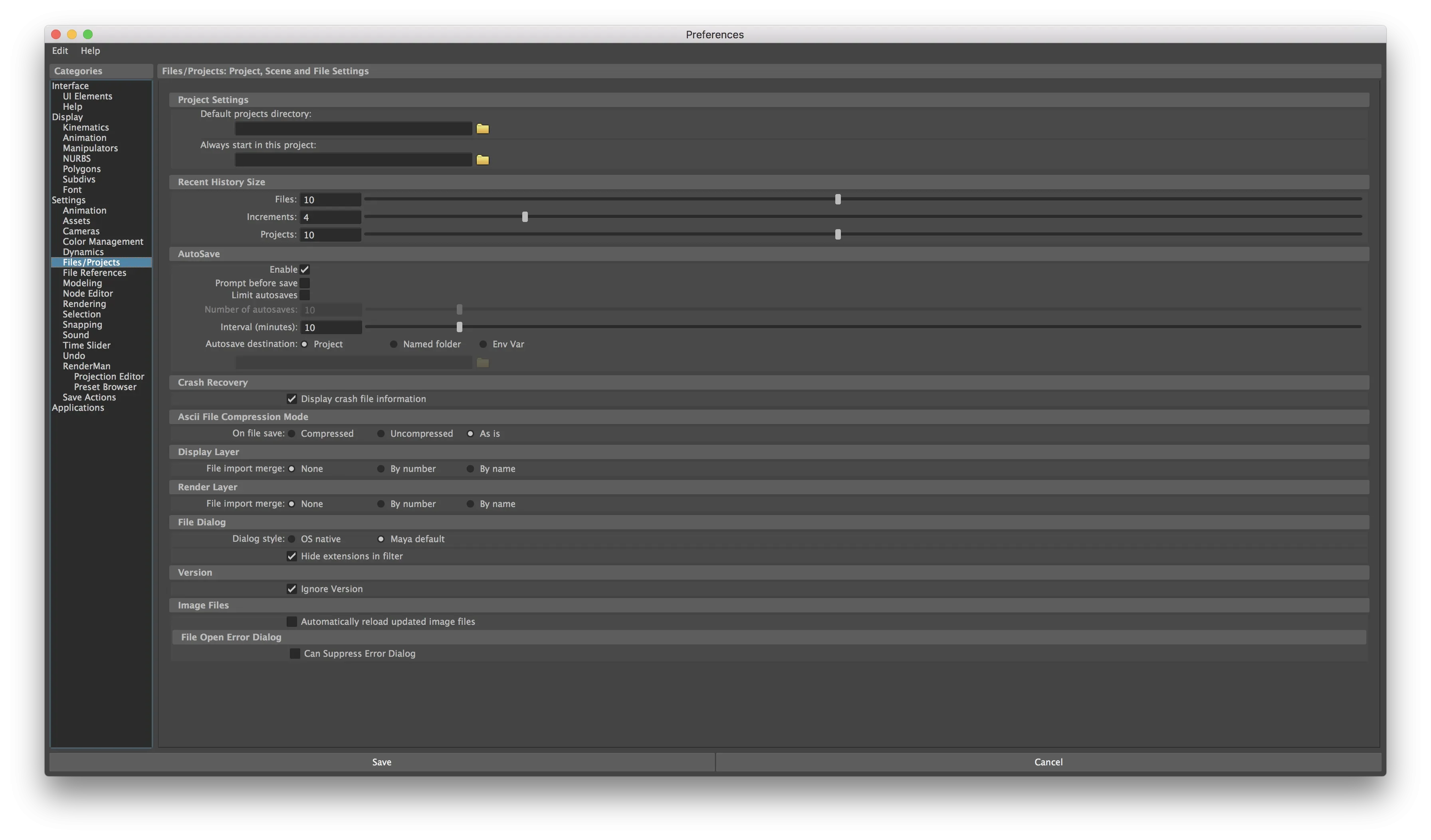The width and height of the screenshot is (1431, 840).
Task: Select Rendering category
Action: pos(84,305)
